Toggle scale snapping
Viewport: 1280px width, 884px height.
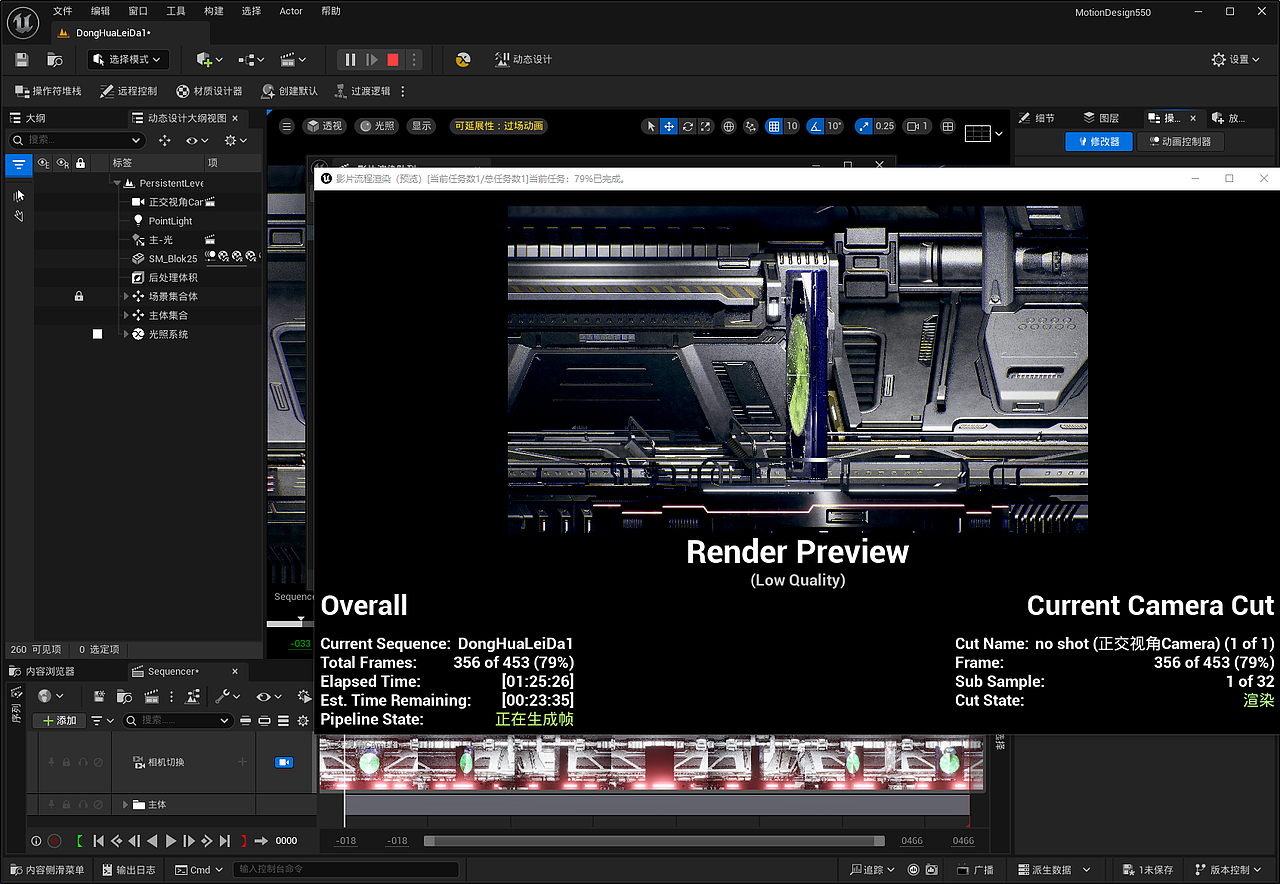tap(864, 127)
